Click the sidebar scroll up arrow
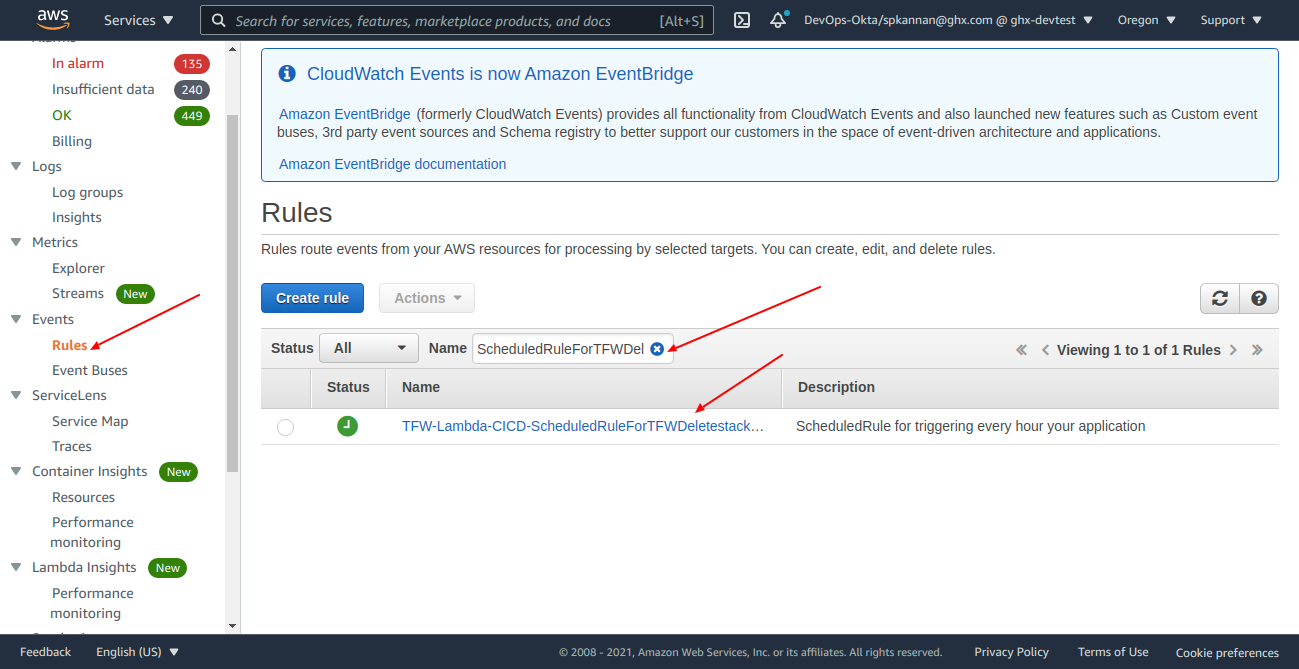The width and height of the screenshot is (1299, 669). tap(233, 48)
